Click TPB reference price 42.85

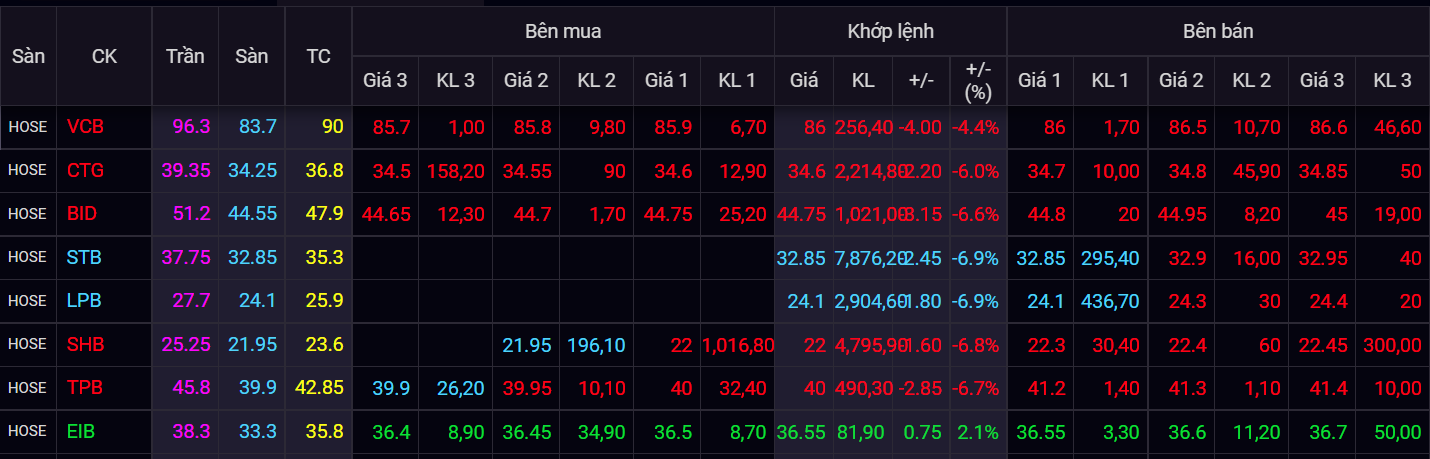point(320,388)
